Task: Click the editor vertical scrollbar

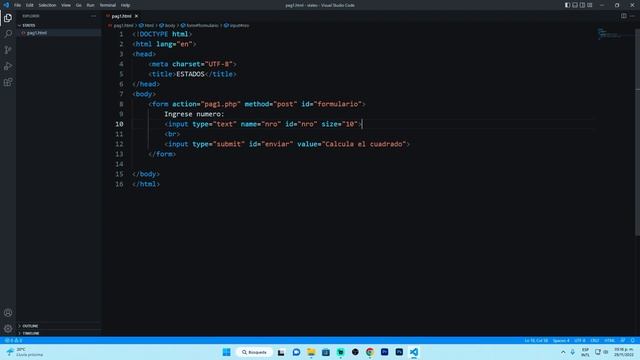Action: tap(637, 131)
